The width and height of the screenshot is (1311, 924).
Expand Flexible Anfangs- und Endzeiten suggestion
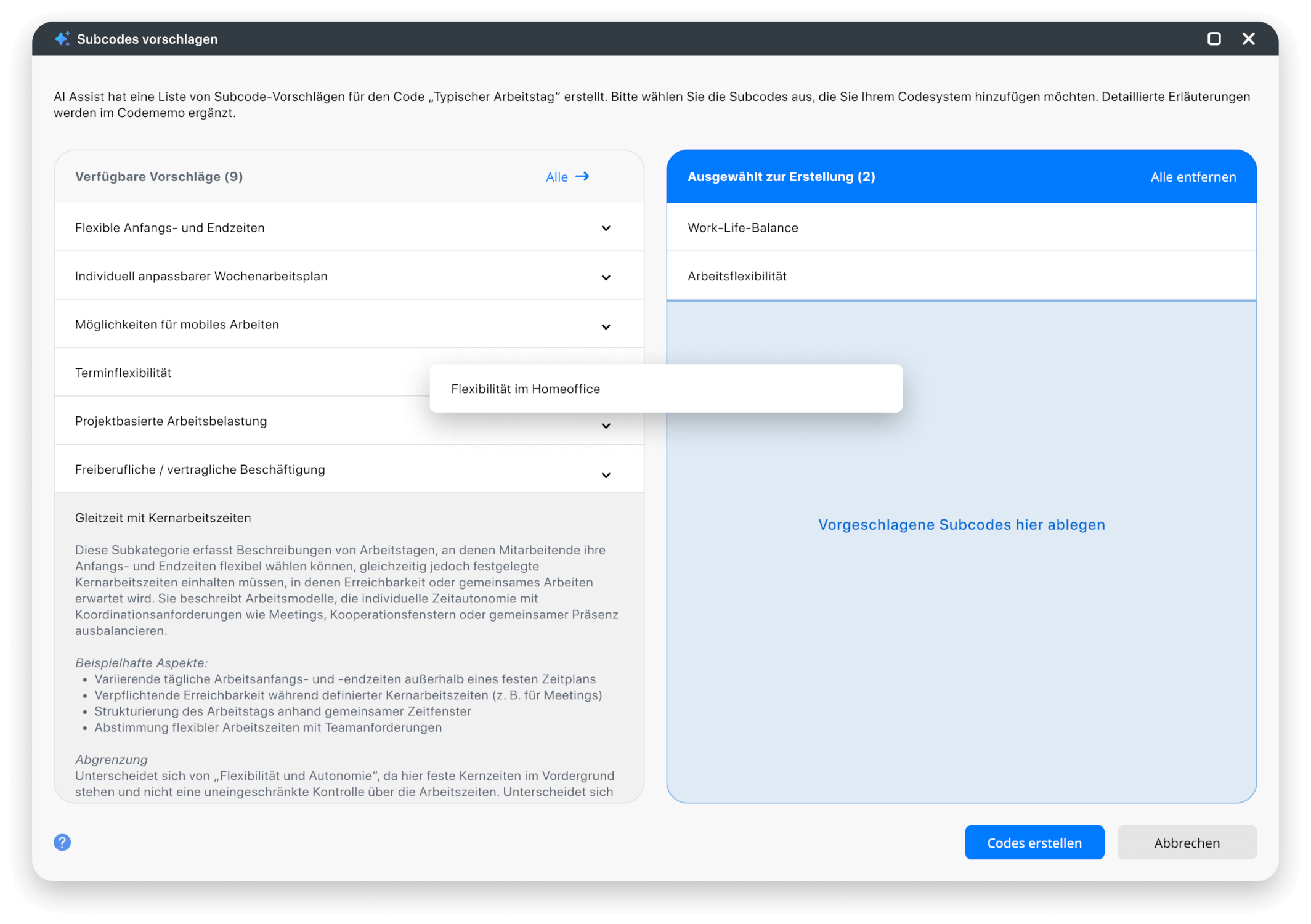click(606, 229)
